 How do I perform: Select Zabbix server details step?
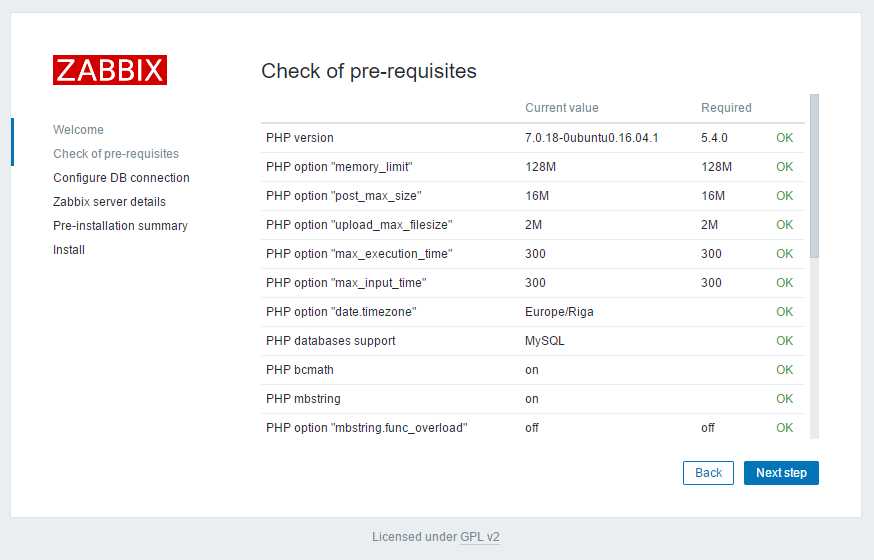pos(109,202)
